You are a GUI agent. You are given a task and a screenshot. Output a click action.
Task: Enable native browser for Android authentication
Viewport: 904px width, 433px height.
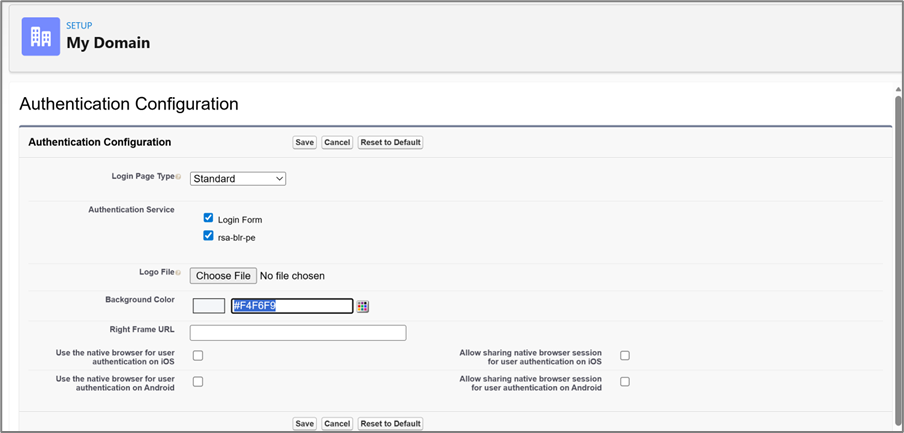pyautogui.click(x=198, y=382)
